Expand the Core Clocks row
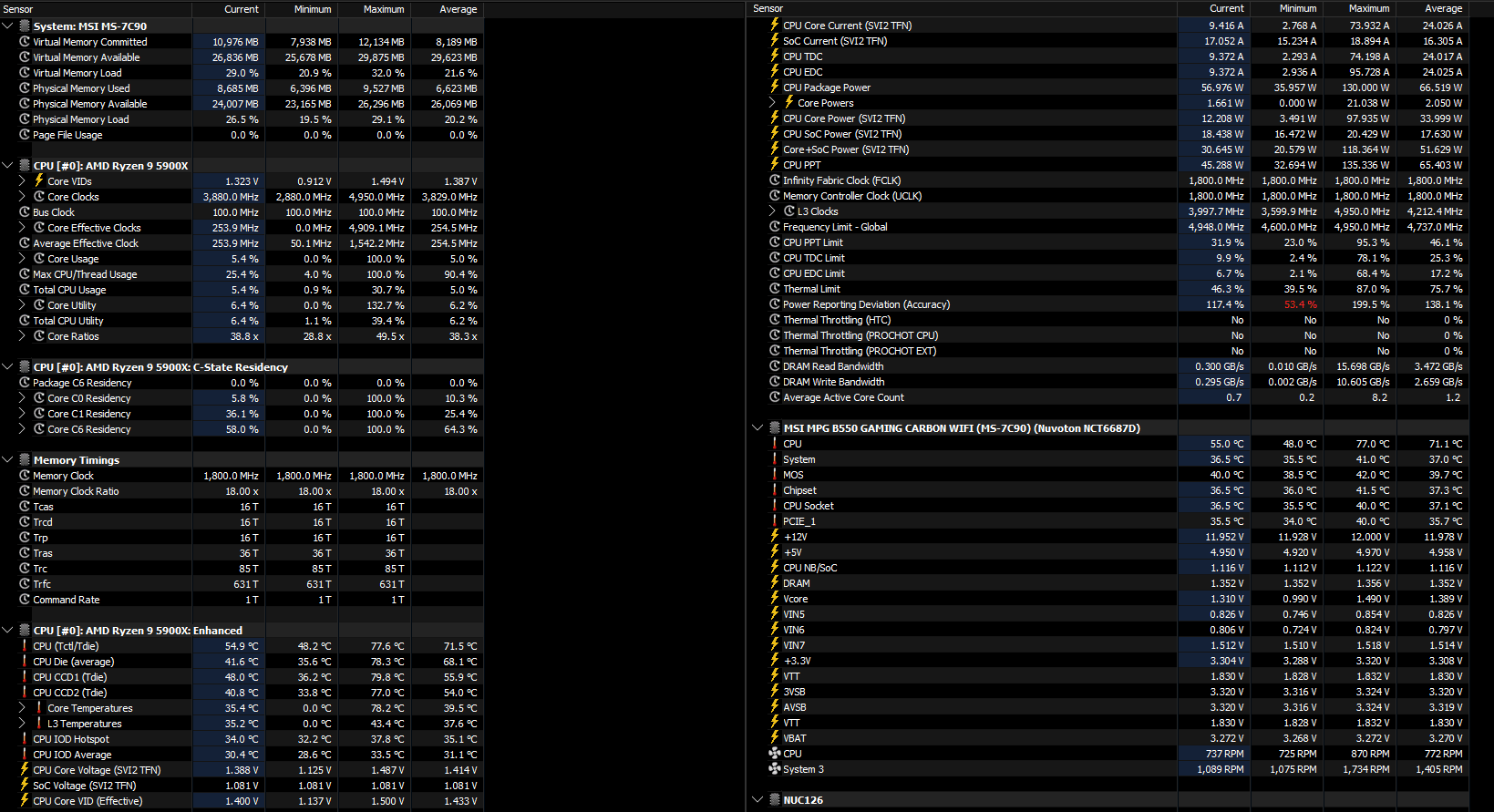Screen dimensions: 1494x812 click(22, 197)
